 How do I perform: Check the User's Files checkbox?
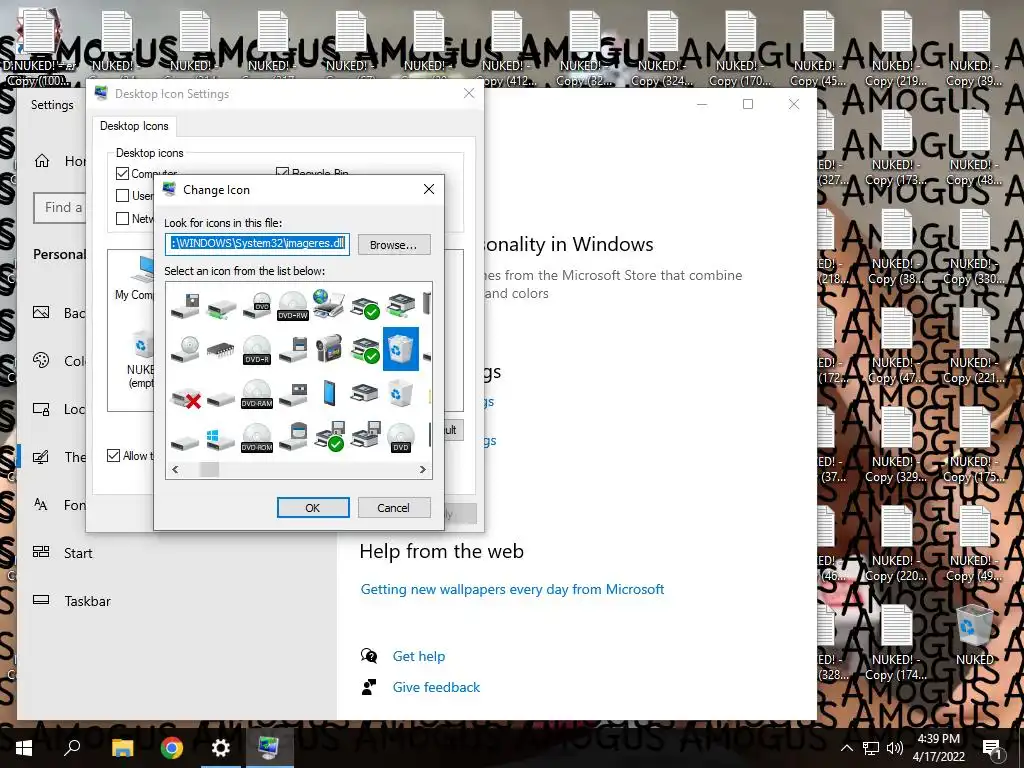click(122, 195)
